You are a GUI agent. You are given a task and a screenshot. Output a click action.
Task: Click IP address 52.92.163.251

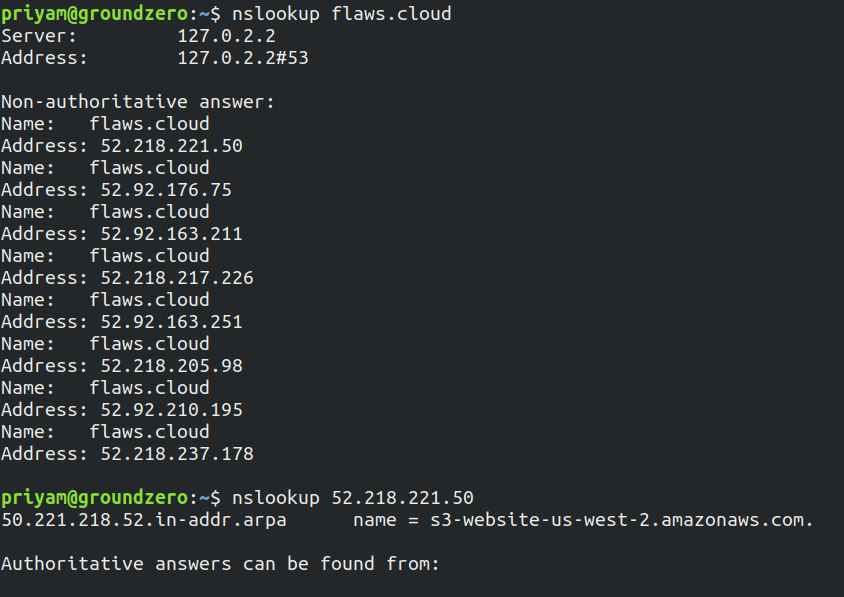172,322
